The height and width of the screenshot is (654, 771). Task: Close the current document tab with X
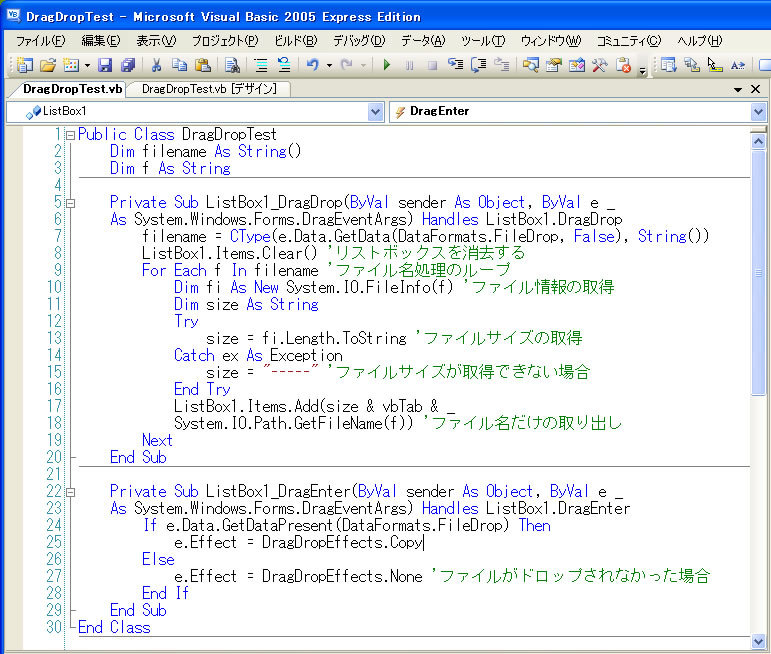pos(756,89)
